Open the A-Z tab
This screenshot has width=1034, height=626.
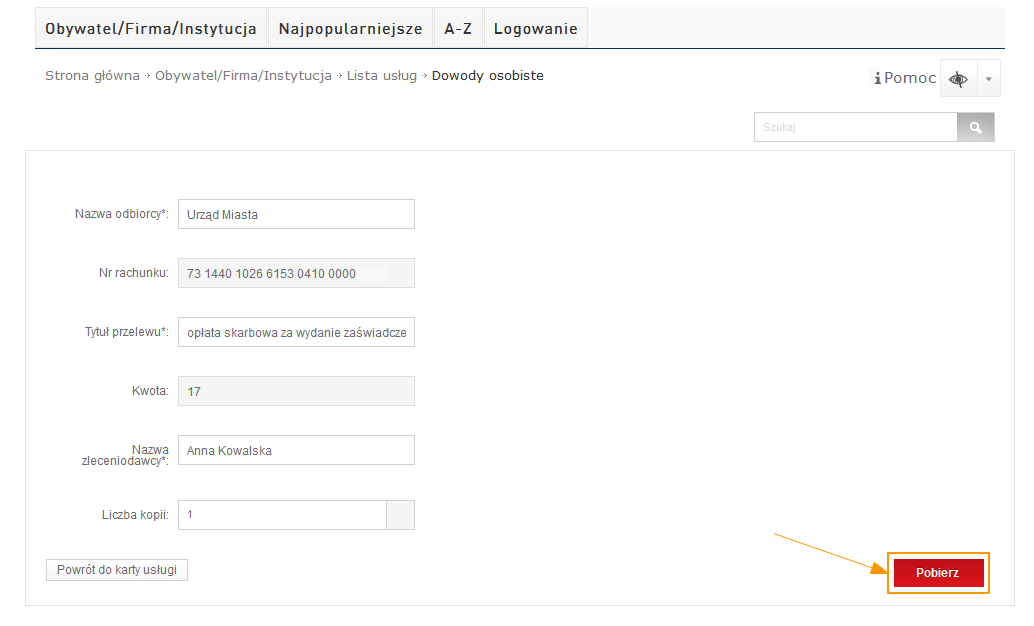(458, 29)
